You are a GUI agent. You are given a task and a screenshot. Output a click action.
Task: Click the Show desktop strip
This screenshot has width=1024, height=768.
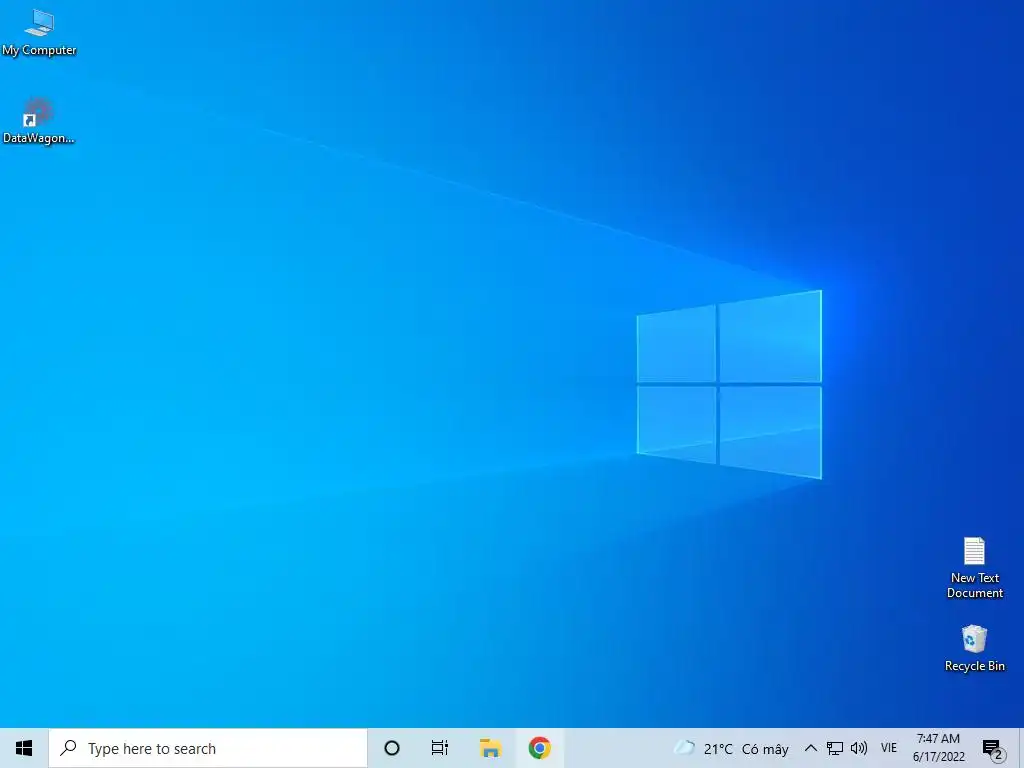click(1021, 748)
